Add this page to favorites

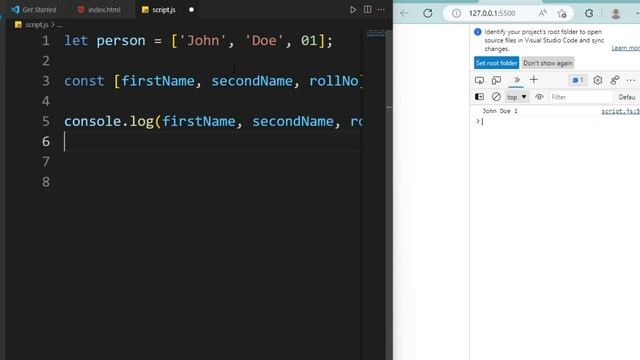click(x=562, y=13)
